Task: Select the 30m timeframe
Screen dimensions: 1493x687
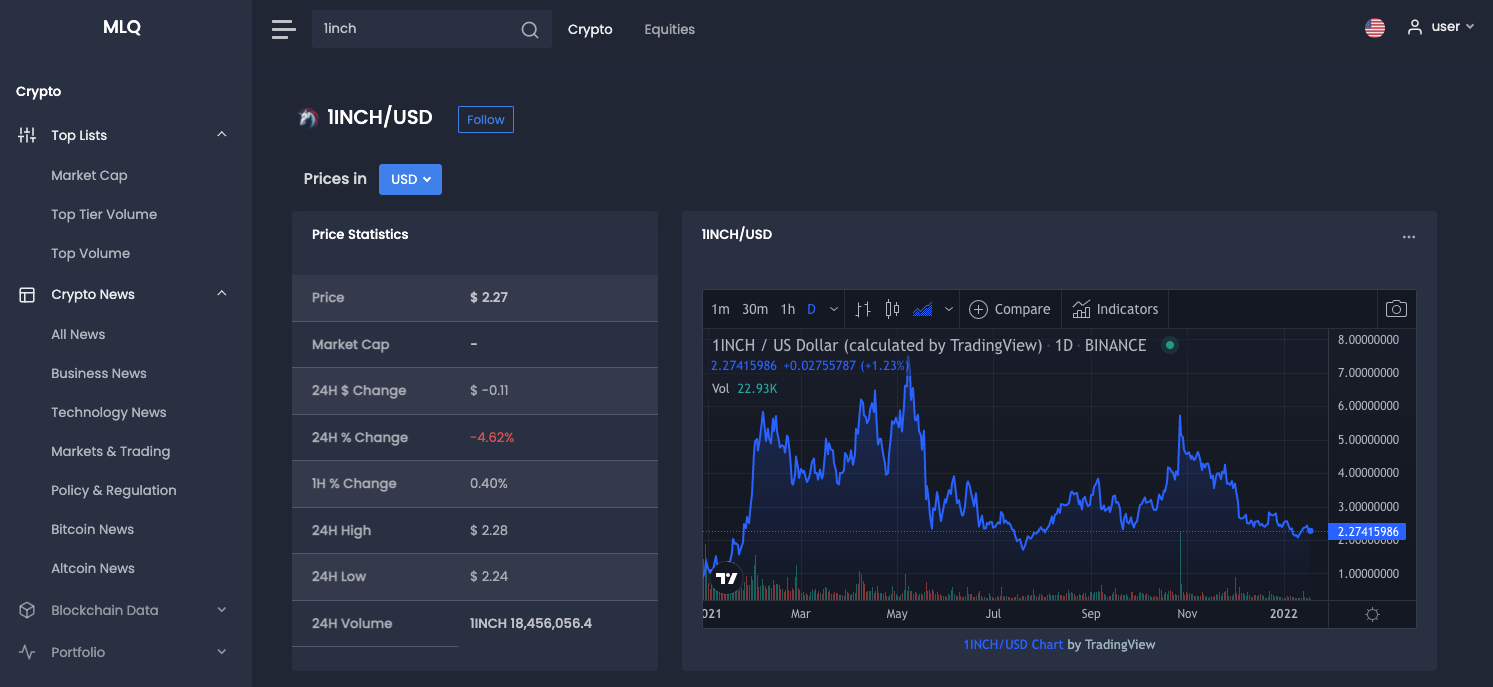Action: [755, 309]
